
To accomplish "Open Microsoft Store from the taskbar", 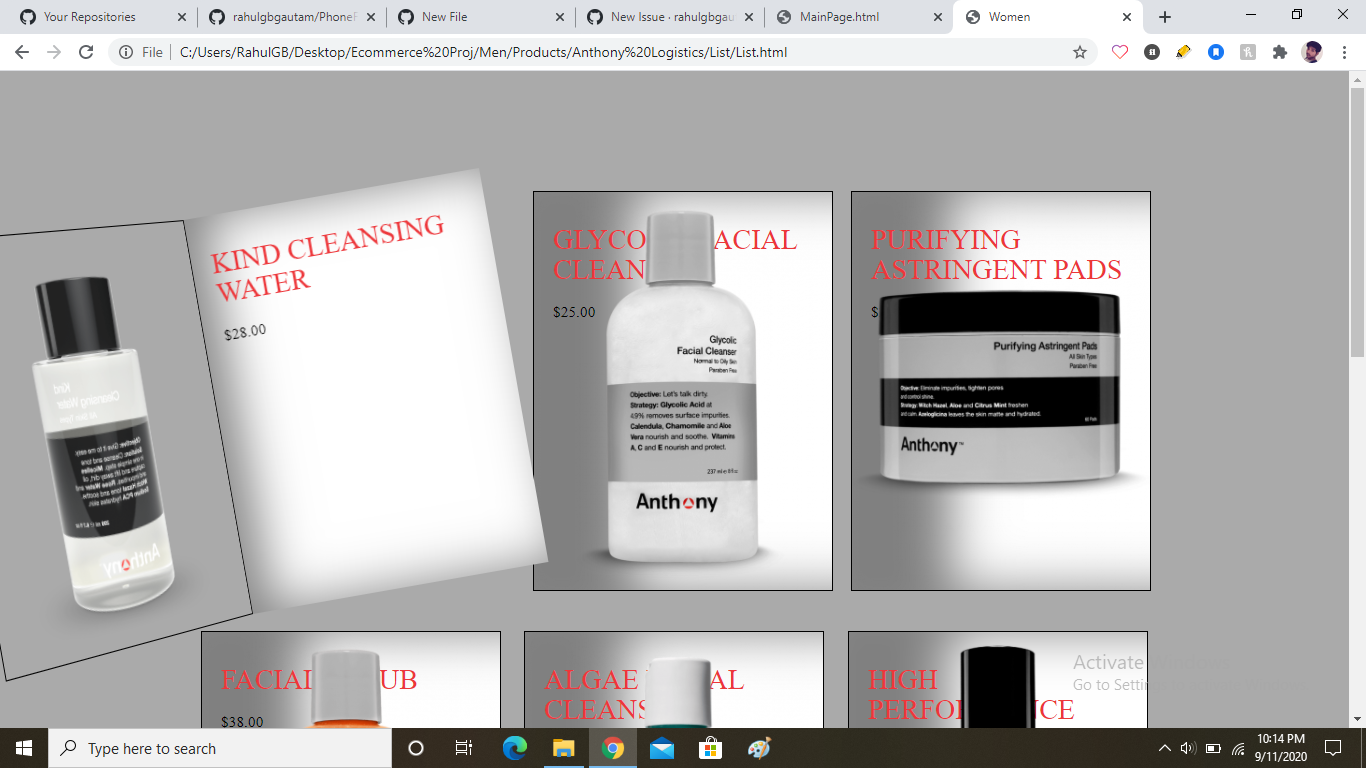I will coord(710,748).
